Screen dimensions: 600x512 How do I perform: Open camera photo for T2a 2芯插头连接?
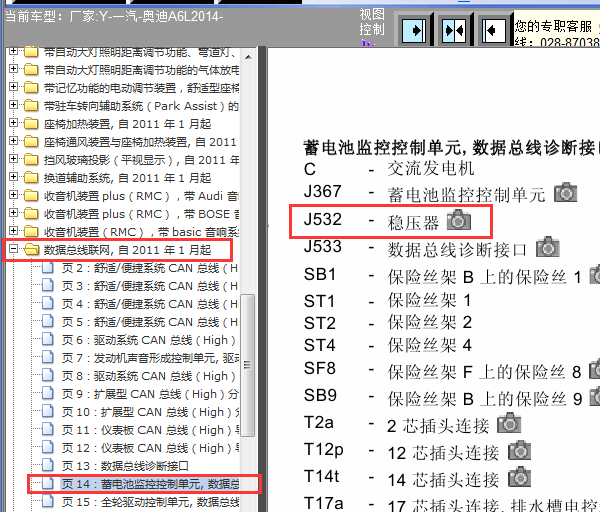[x=509, y=423]
